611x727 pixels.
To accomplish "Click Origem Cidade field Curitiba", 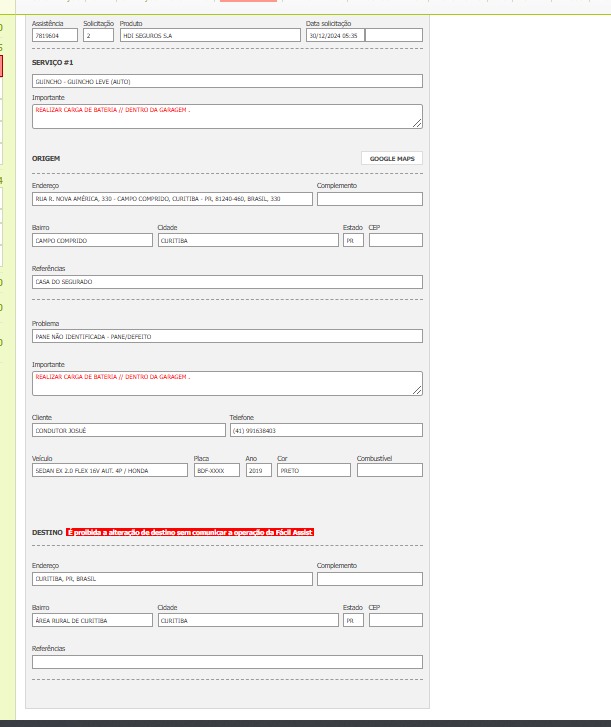I will [248, 240].
